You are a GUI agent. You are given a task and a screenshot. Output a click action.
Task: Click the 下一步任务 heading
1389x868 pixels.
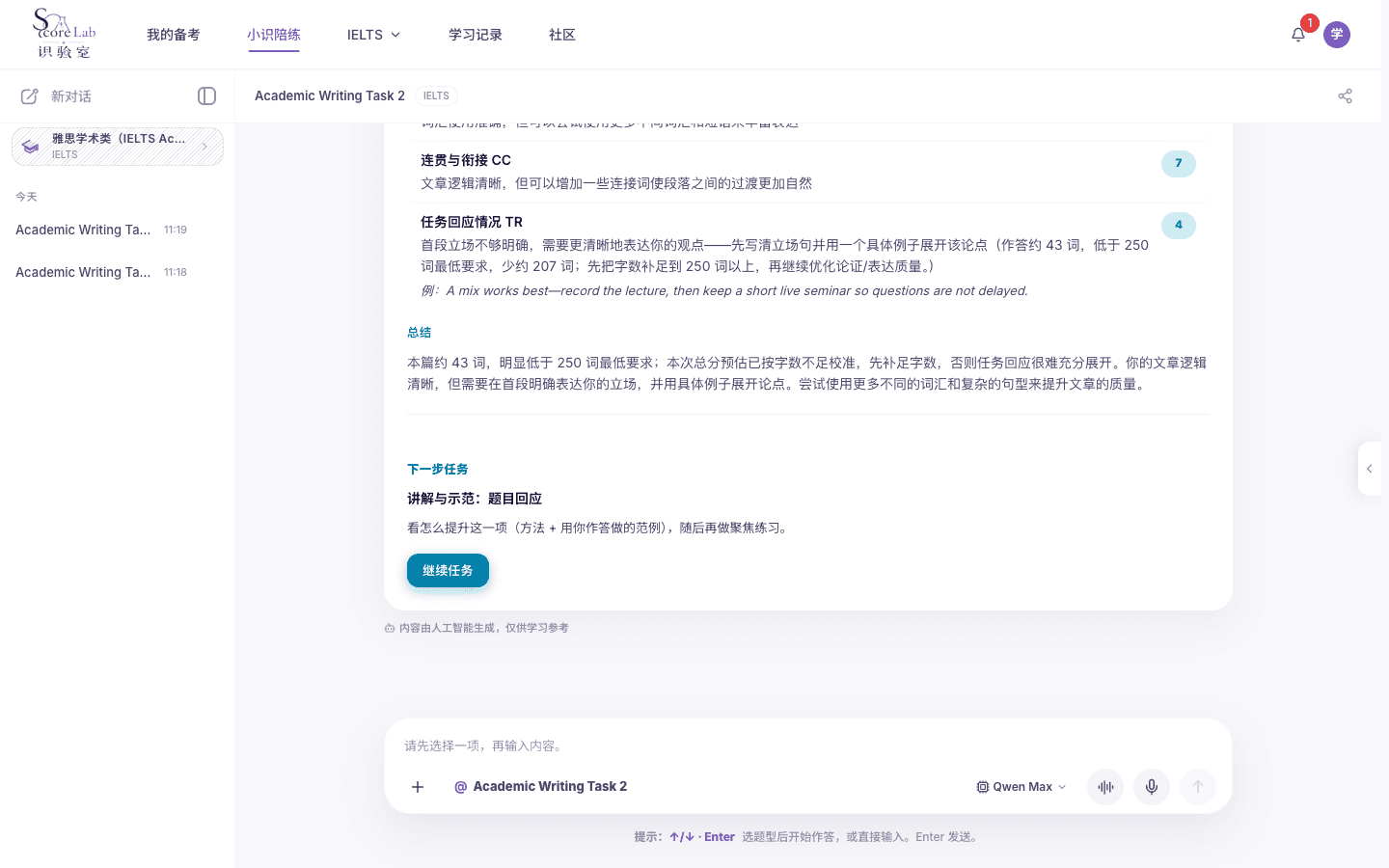click(x=438, y=469)
